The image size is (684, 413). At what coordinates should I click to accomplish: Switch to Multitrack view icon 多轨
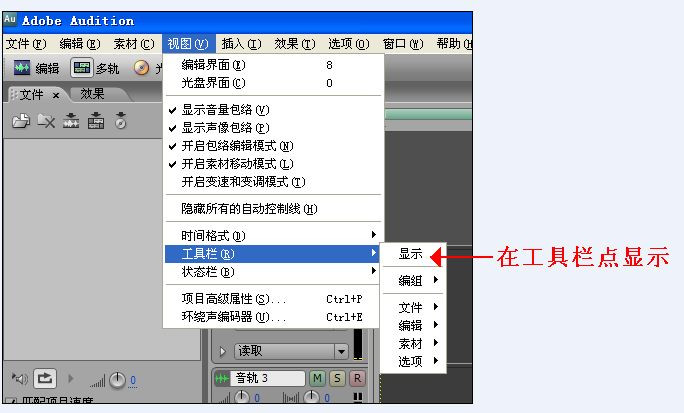[x=95, y=68]
